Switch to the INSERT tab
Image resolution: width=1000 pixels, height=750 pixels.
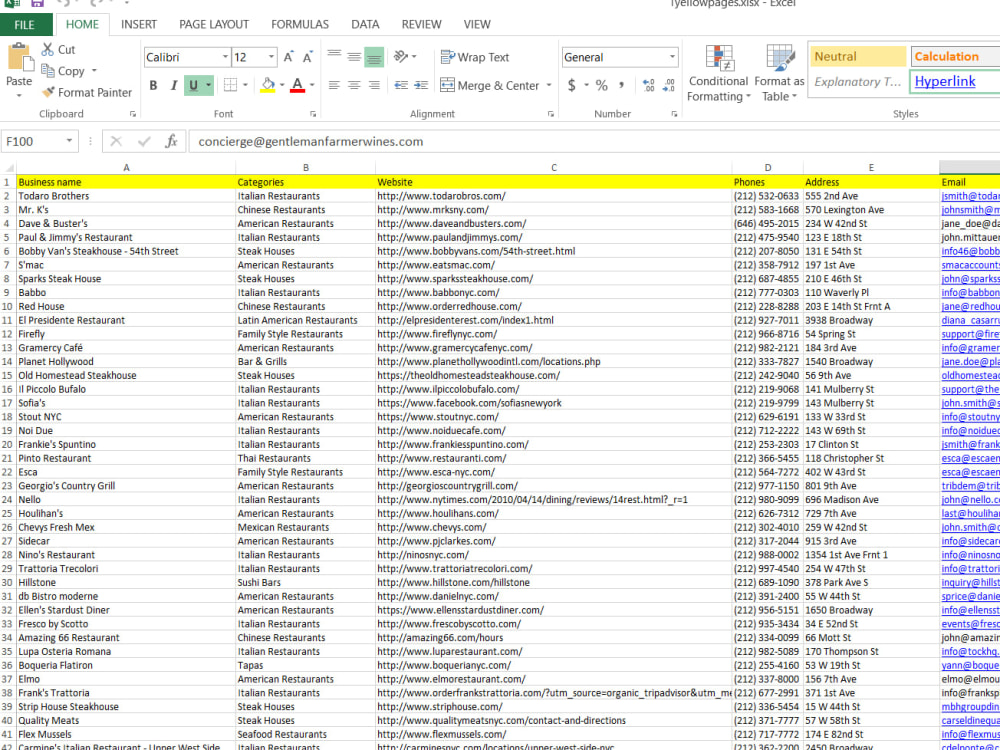138,25
